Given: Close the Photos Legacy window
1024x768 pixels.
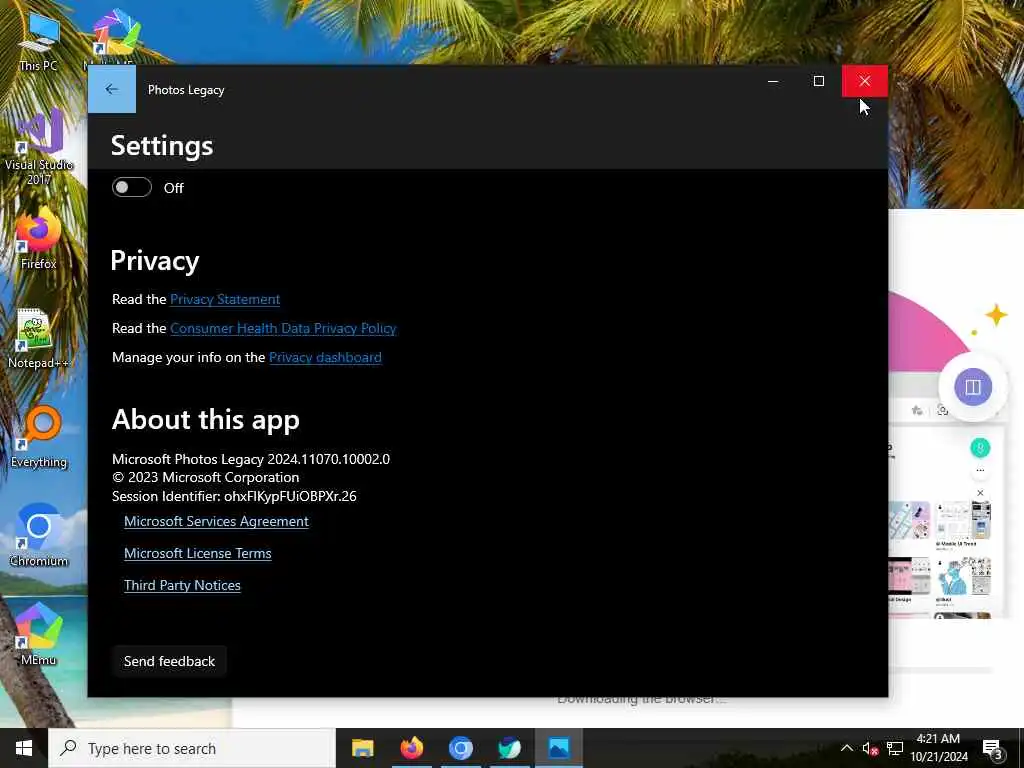Looking at the screenshot, I should [x=865, y=81].
